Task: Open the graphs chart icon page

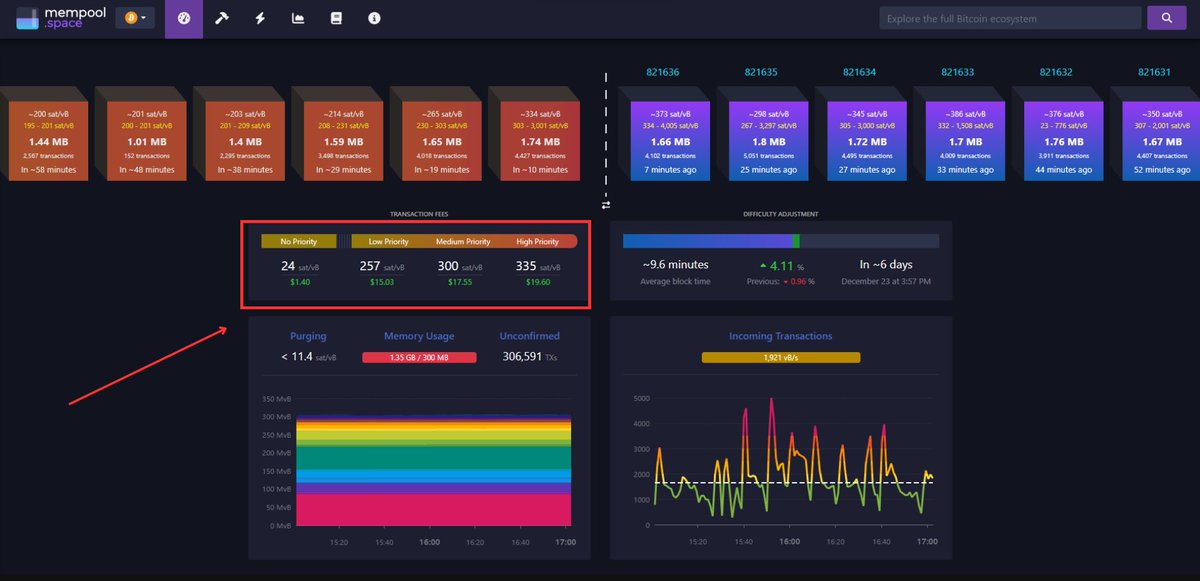Action: (298, 18)
